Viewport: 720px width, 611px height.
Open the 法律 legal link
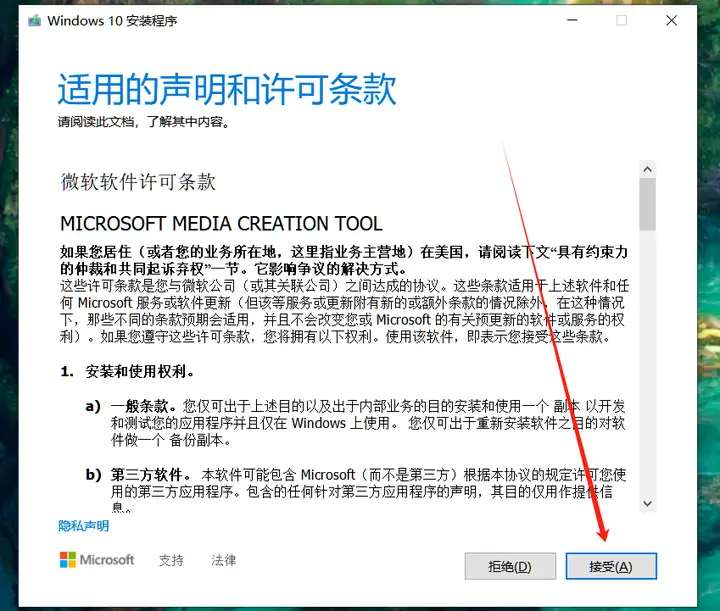tap(224, 560)
